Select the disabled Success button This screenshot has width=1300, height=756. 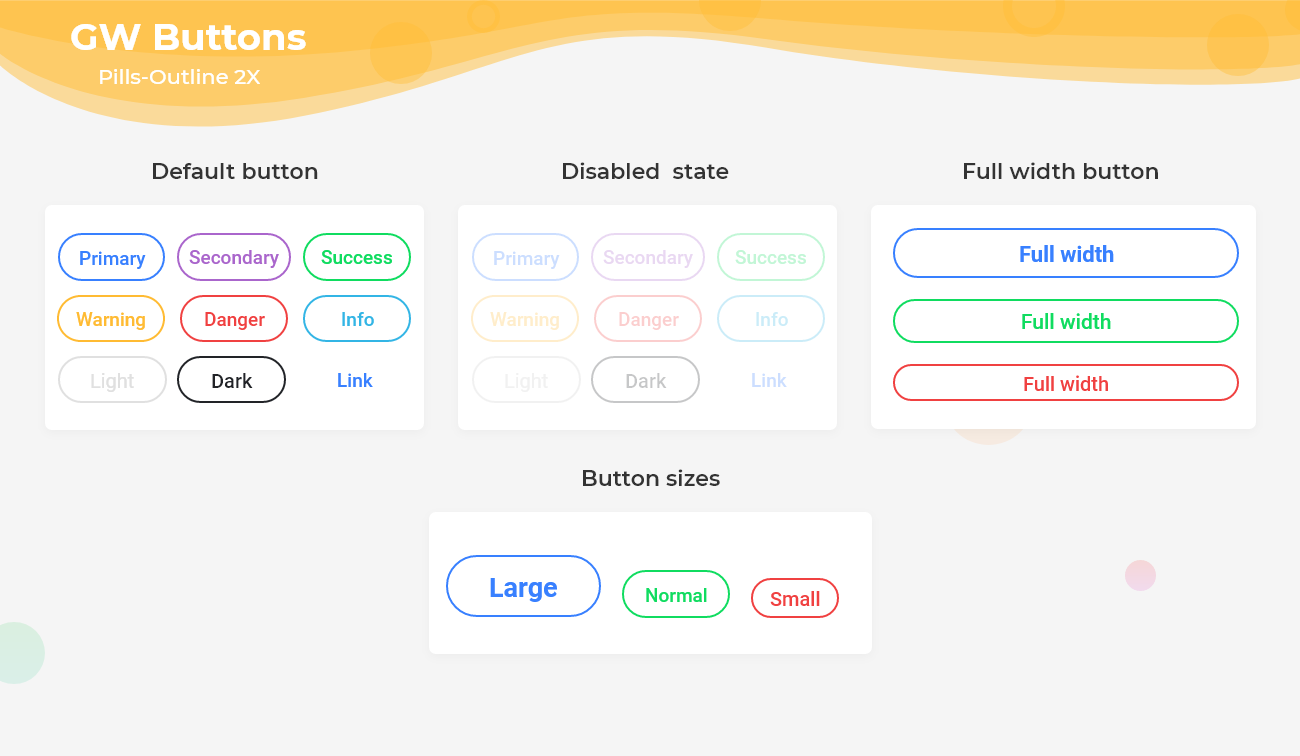pyautogui.click(x=771, y=257)
